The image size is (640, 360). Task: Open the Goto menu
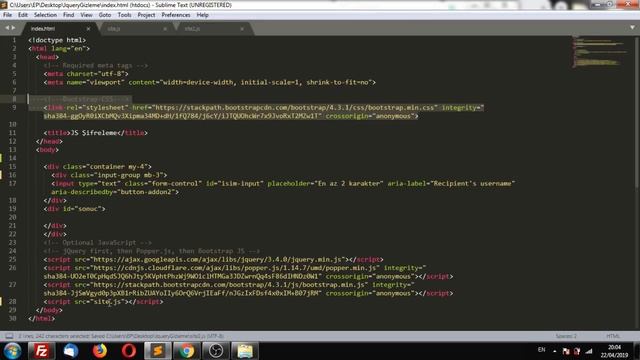(105, 15)
